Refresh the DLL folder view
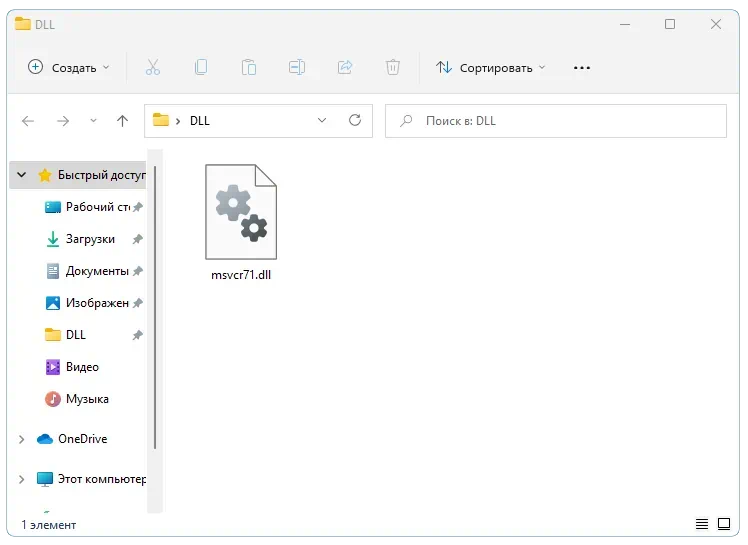 (355, 120)
